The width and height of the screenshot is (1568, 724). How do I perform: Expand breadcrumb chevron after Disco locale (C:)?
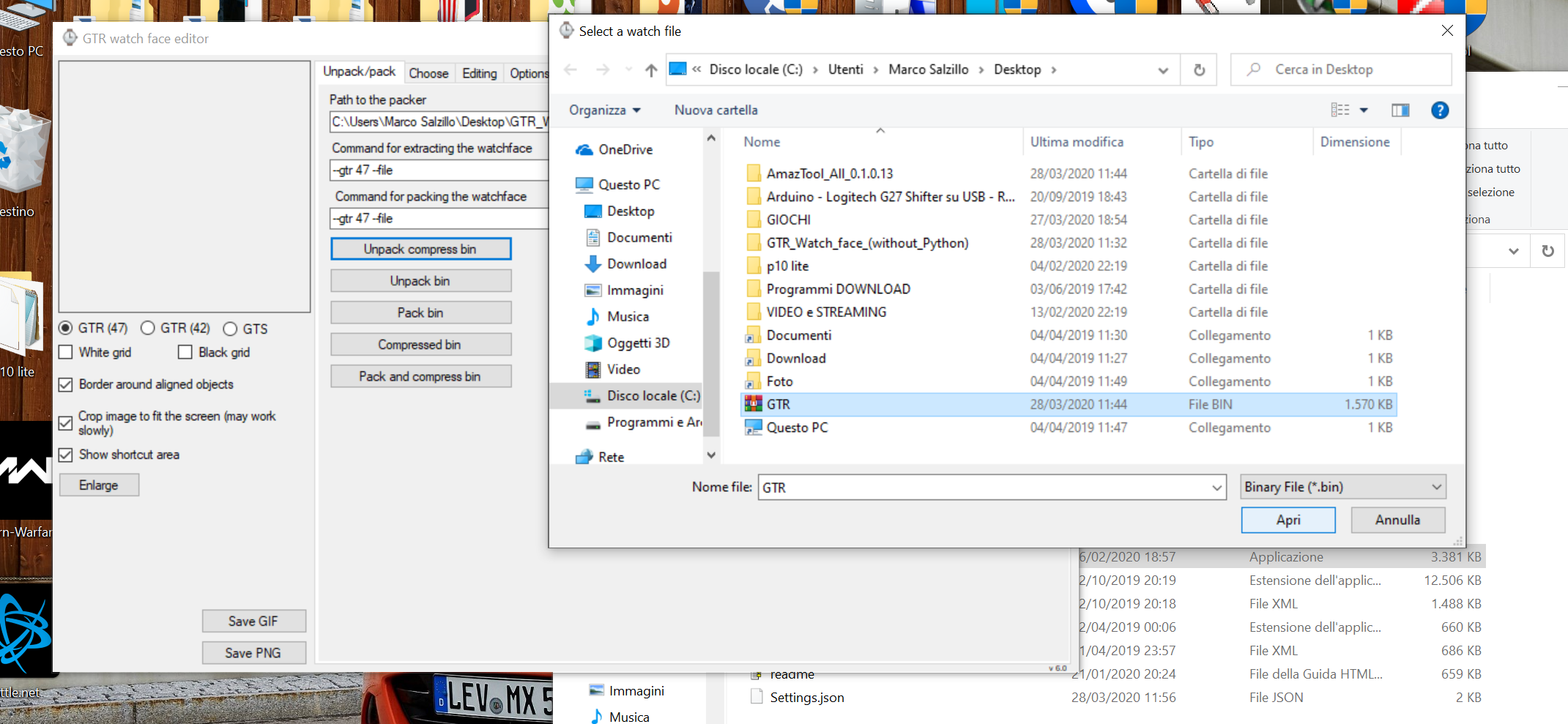tap(815, 70)
